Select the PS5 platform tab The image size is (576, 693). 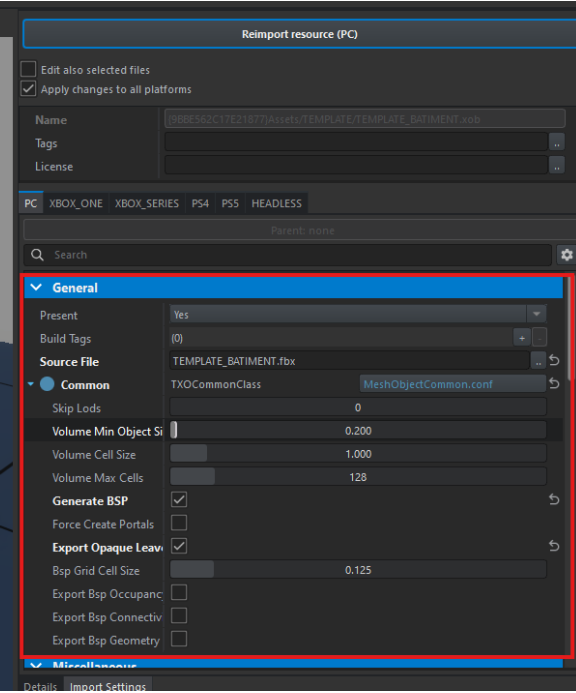coord(230,203)
